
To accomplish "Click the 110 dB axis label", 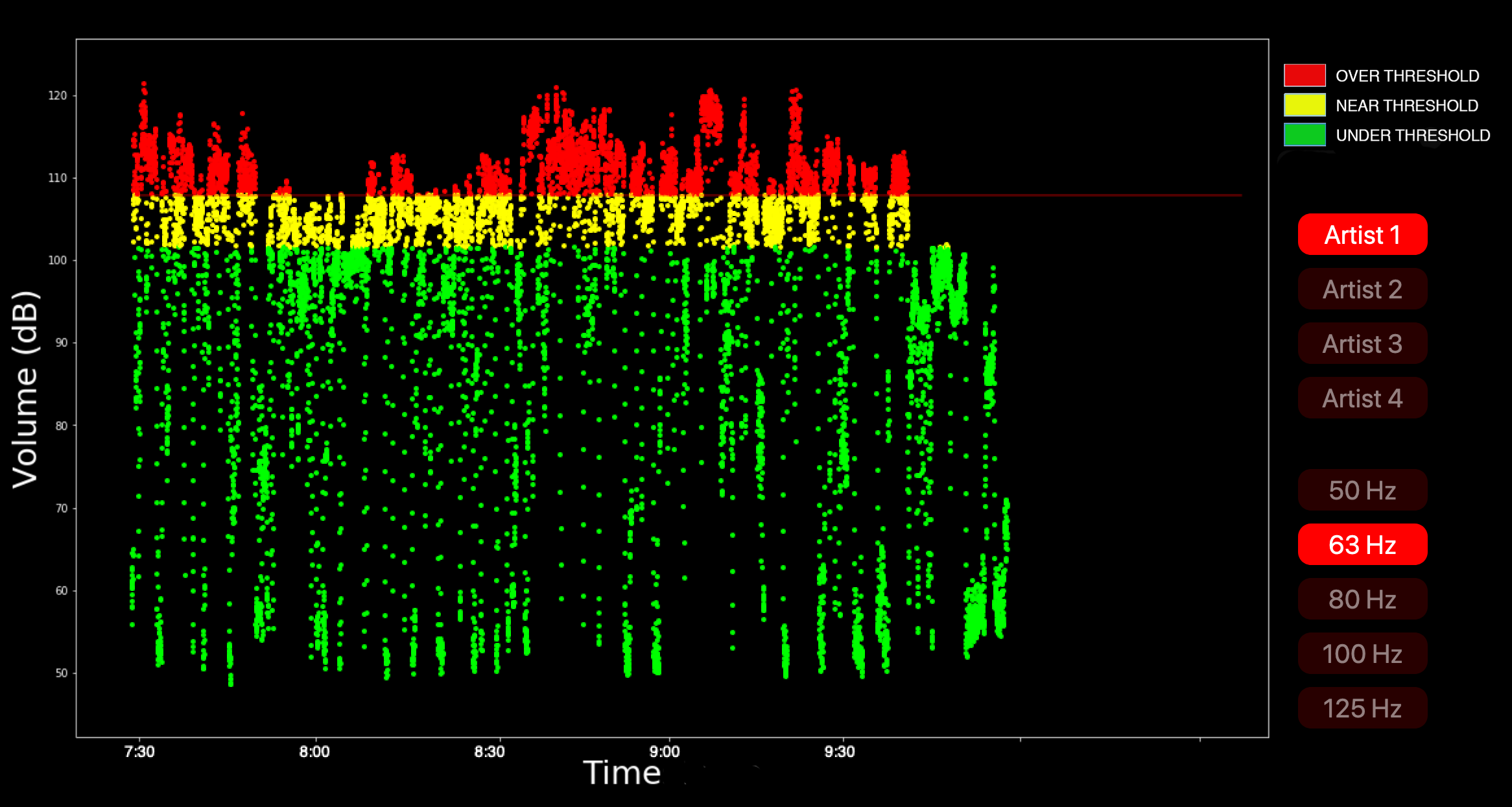I will [57, 178].
